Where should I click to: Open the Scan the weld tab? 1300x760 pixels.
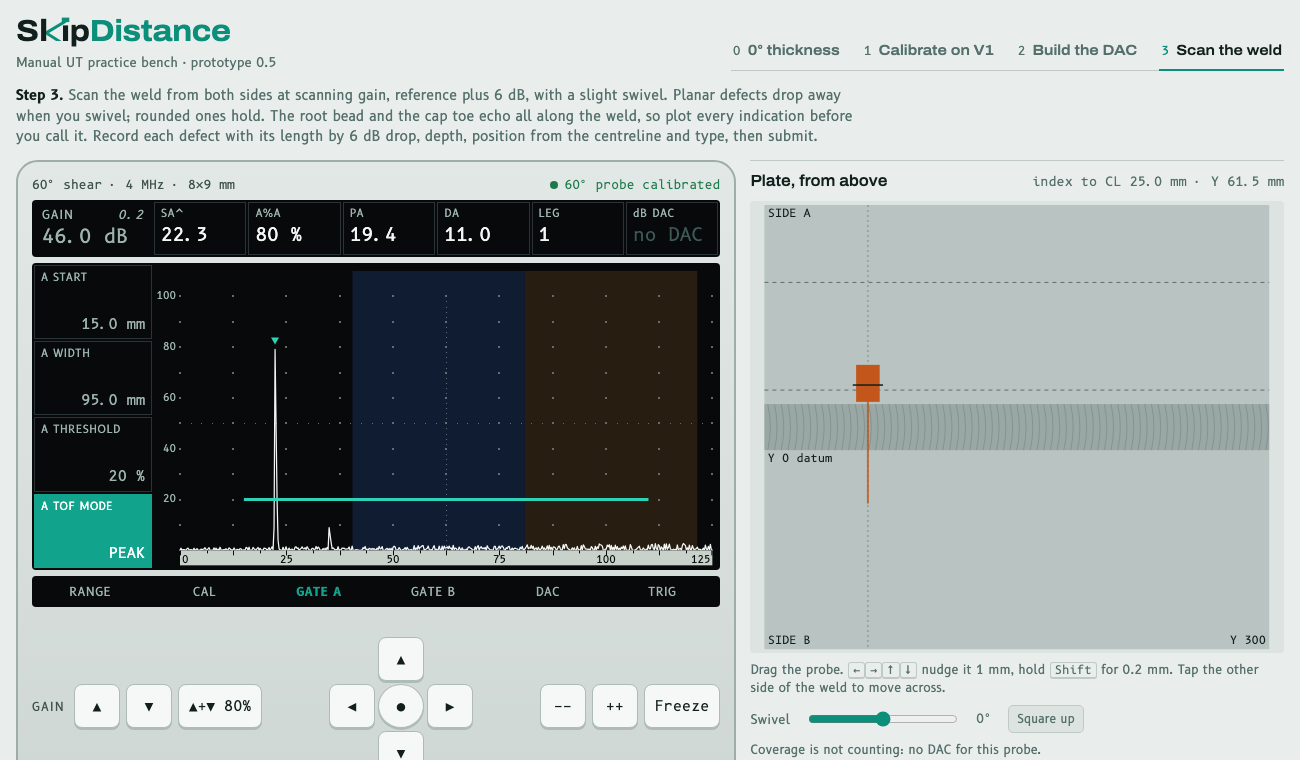coord(1222,50)
